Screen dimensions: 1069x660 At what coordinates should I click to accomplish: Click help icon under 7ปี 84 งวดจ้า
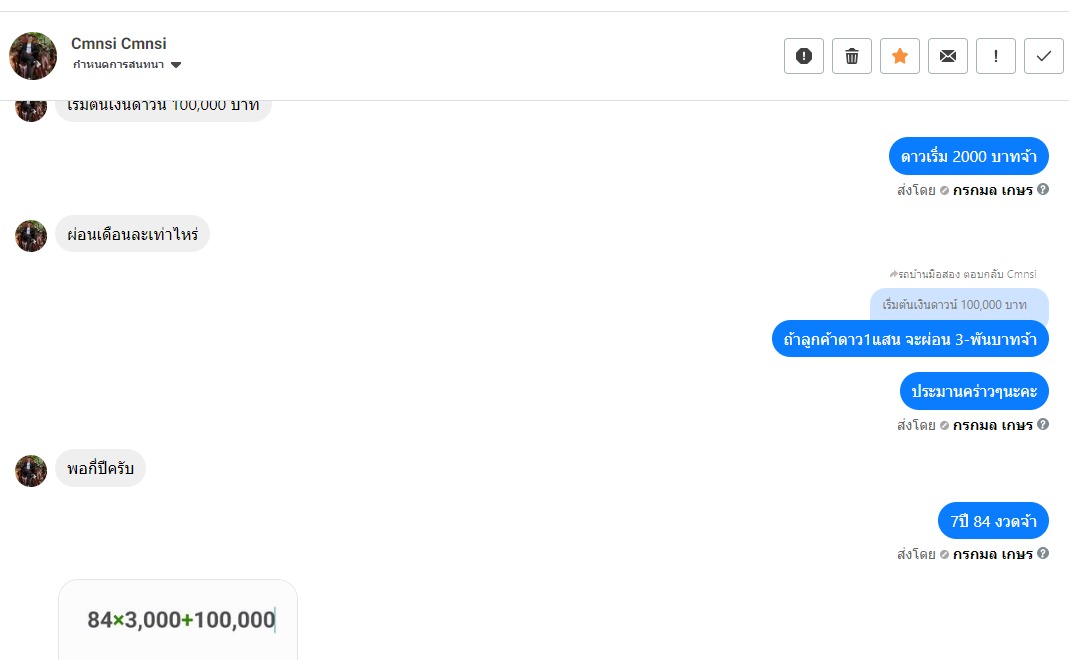[1043, 554]
